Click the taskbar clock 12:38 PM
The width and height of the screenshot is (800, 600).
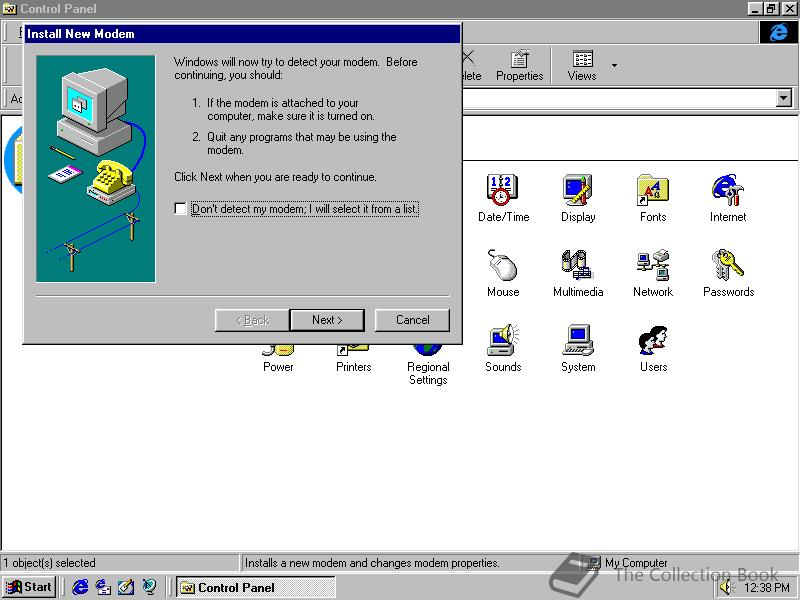click(x=766, y=588)
